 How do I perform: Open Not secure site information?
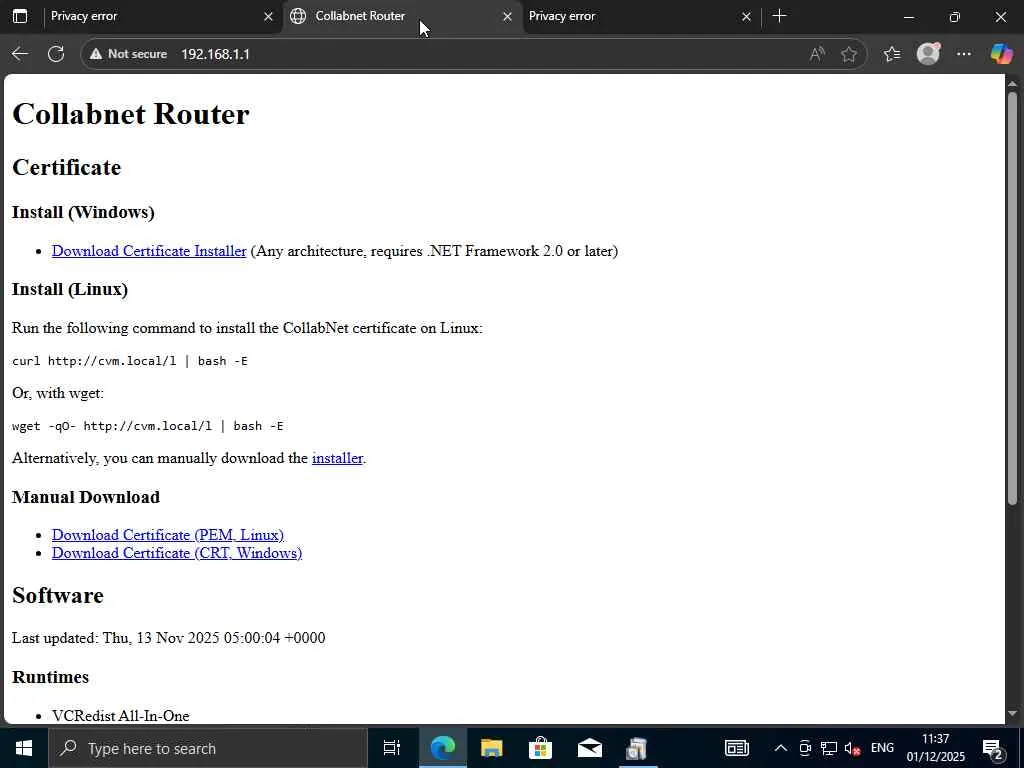[128, 54]
